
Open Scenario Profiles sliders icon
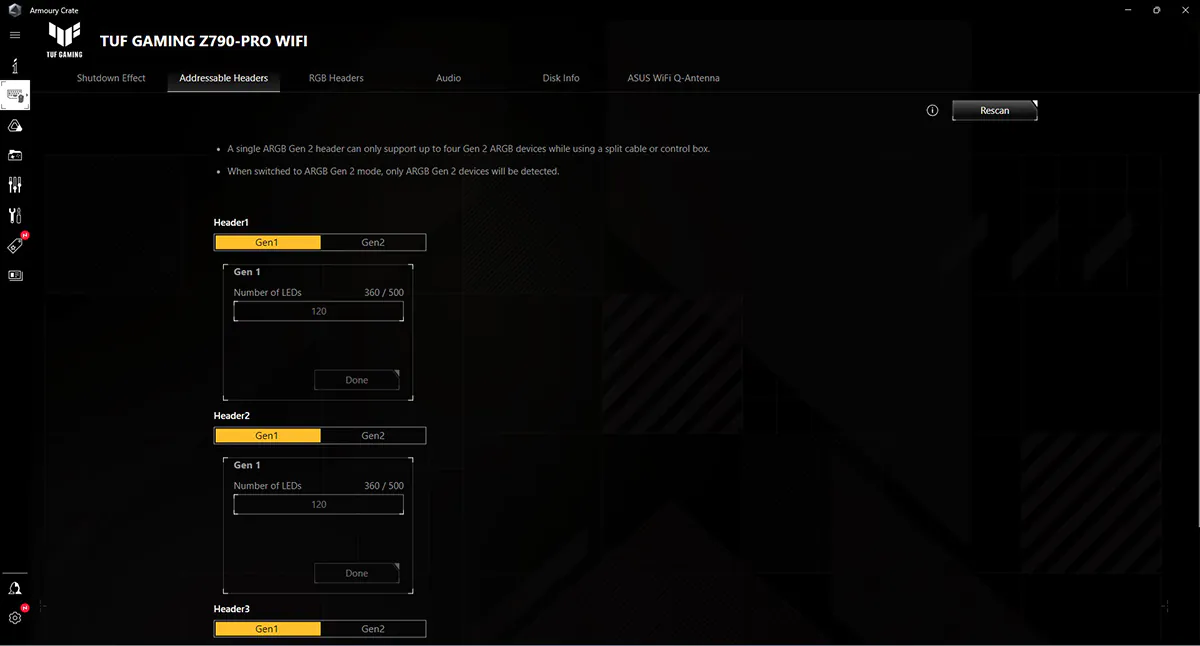point(15,185)
